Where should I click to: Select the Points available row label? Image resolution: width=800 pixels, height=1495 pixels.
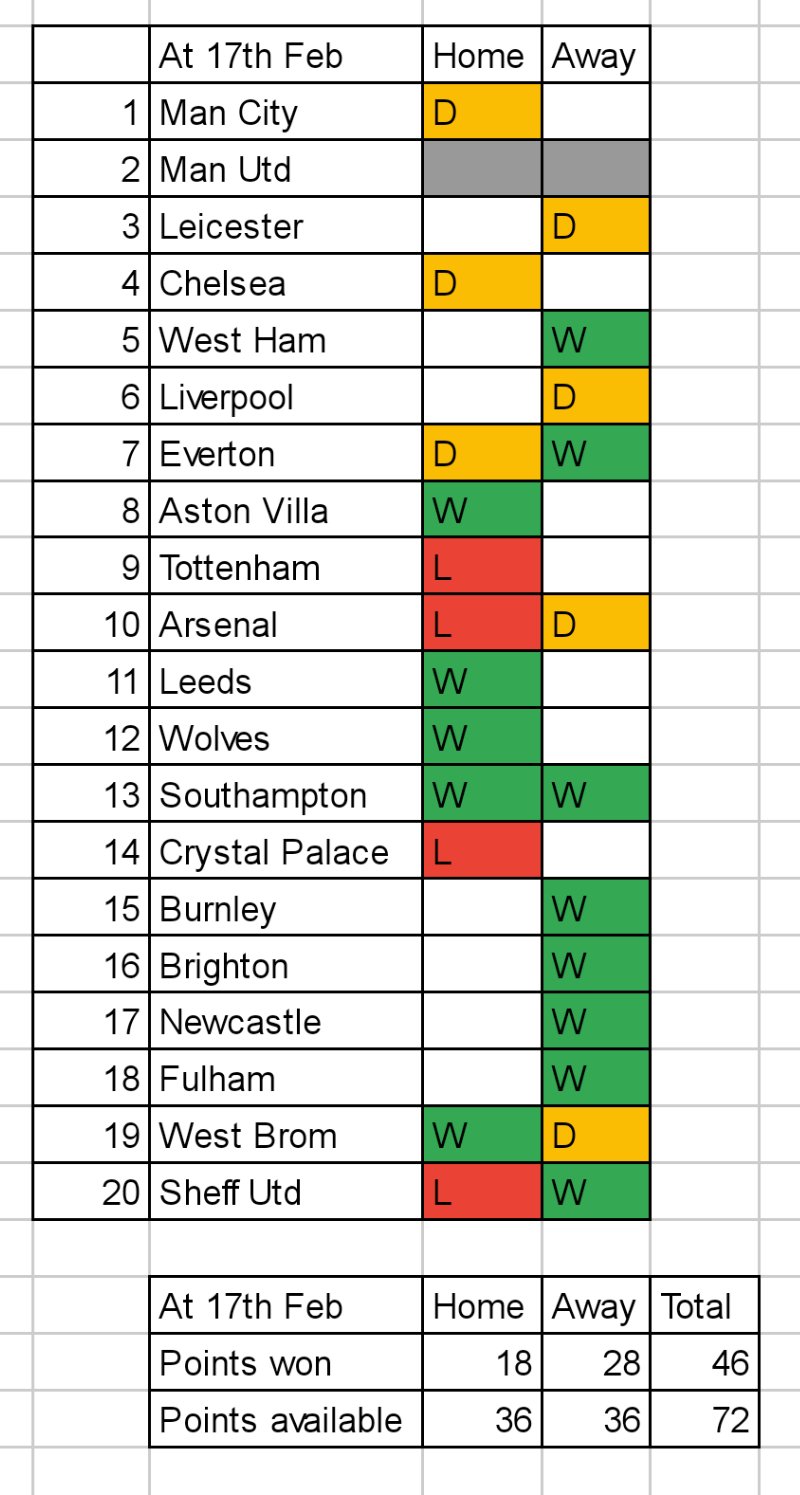tap(285, 1420)
